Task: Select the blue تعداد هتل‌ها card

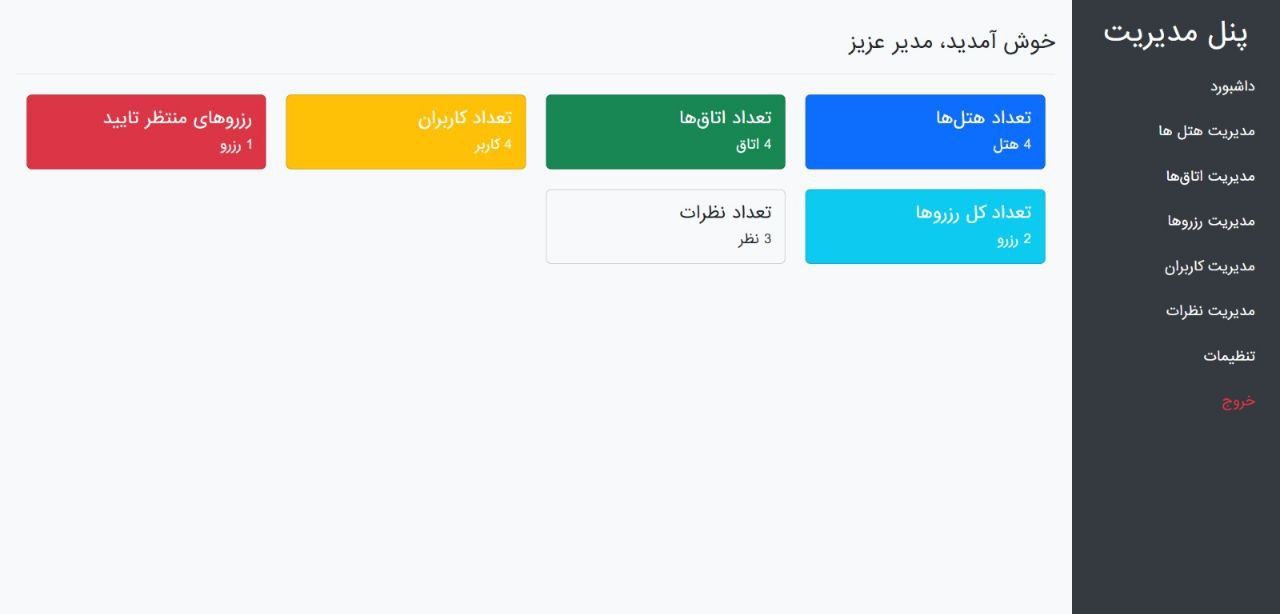Action: (x=925, y=132)
